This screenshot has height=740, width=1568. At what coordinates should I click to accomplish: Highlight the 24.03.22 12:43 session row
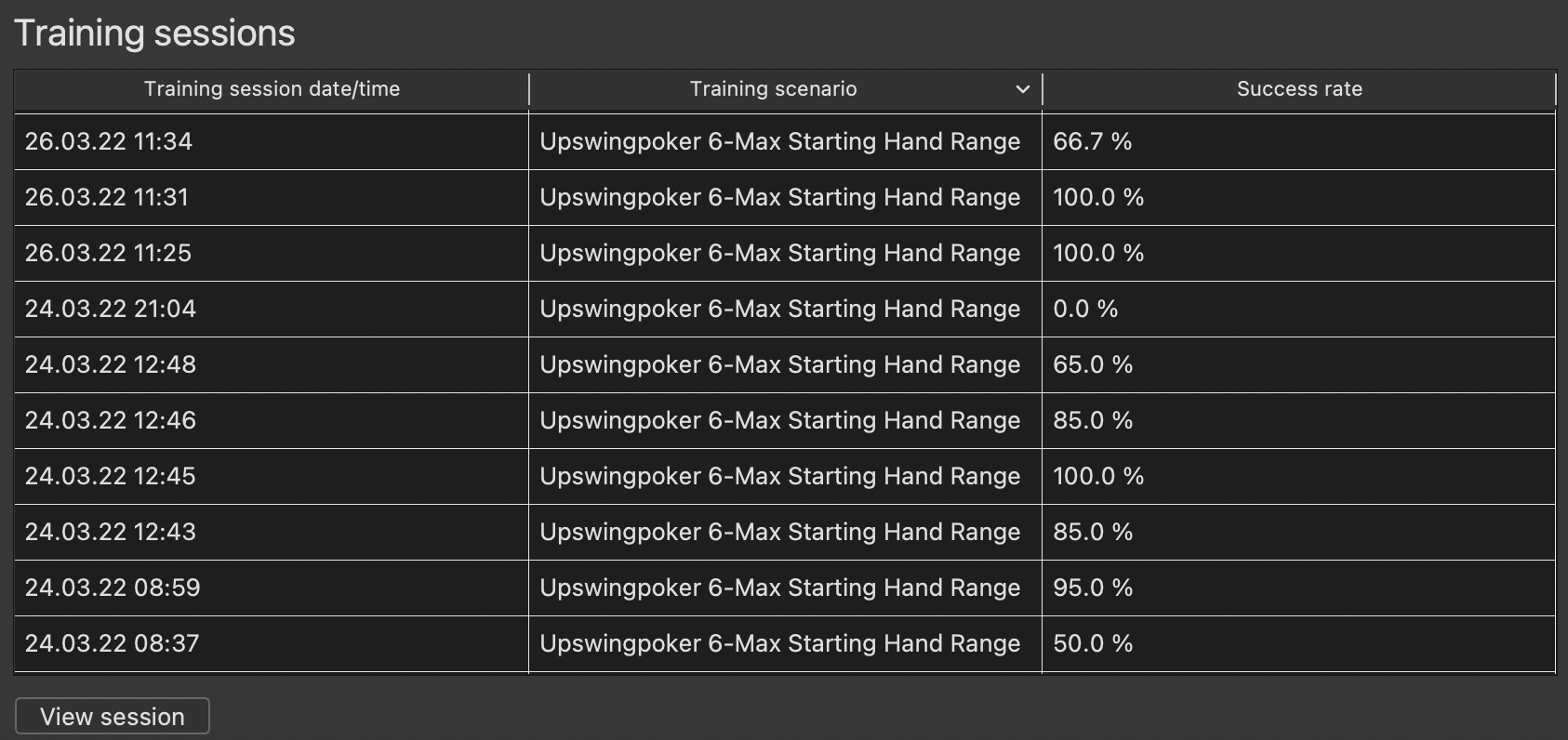click(x=785, y=532)
